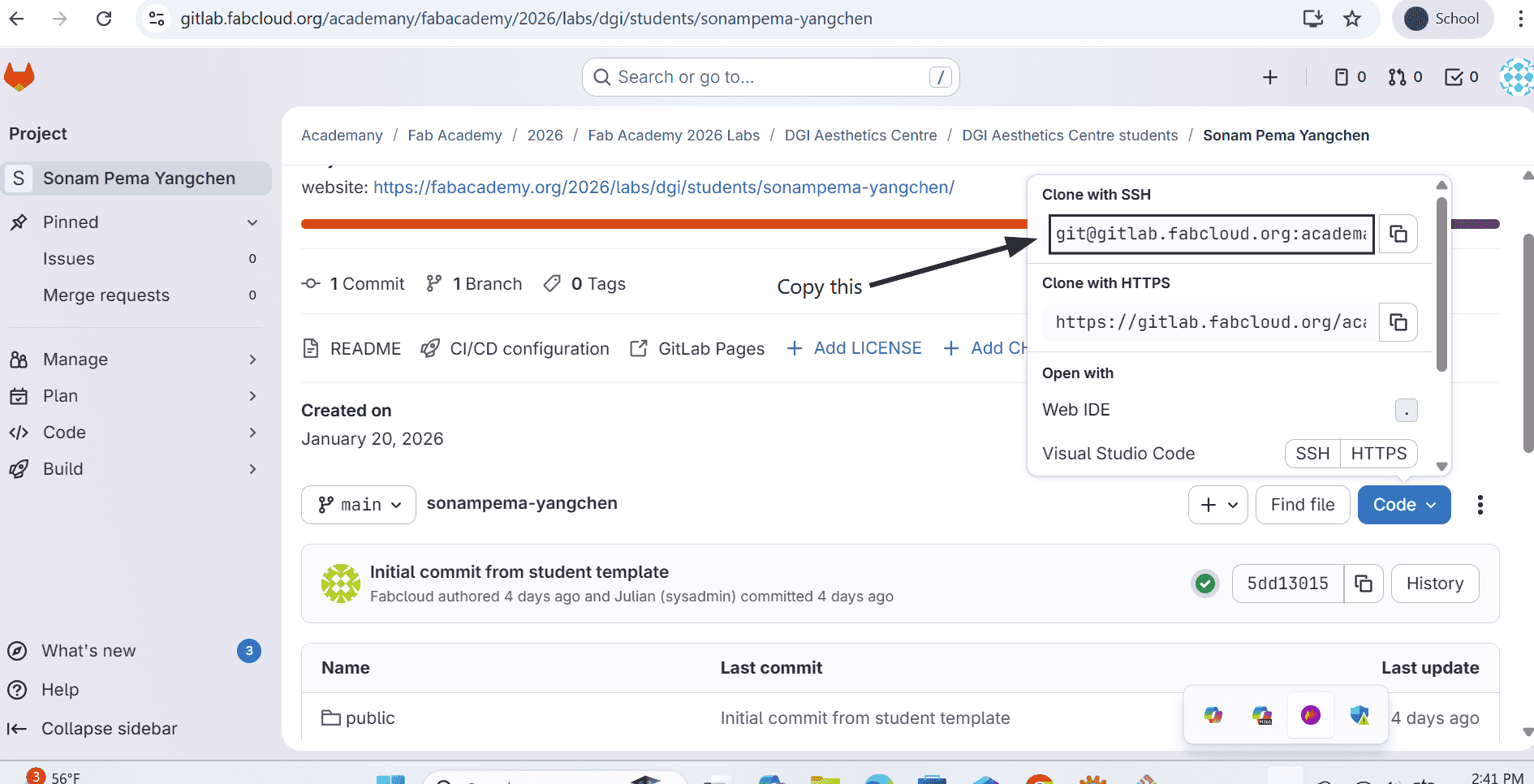Click the GitLab search bar
This screenshot has height=784, width=1534.
coord(769,76)
